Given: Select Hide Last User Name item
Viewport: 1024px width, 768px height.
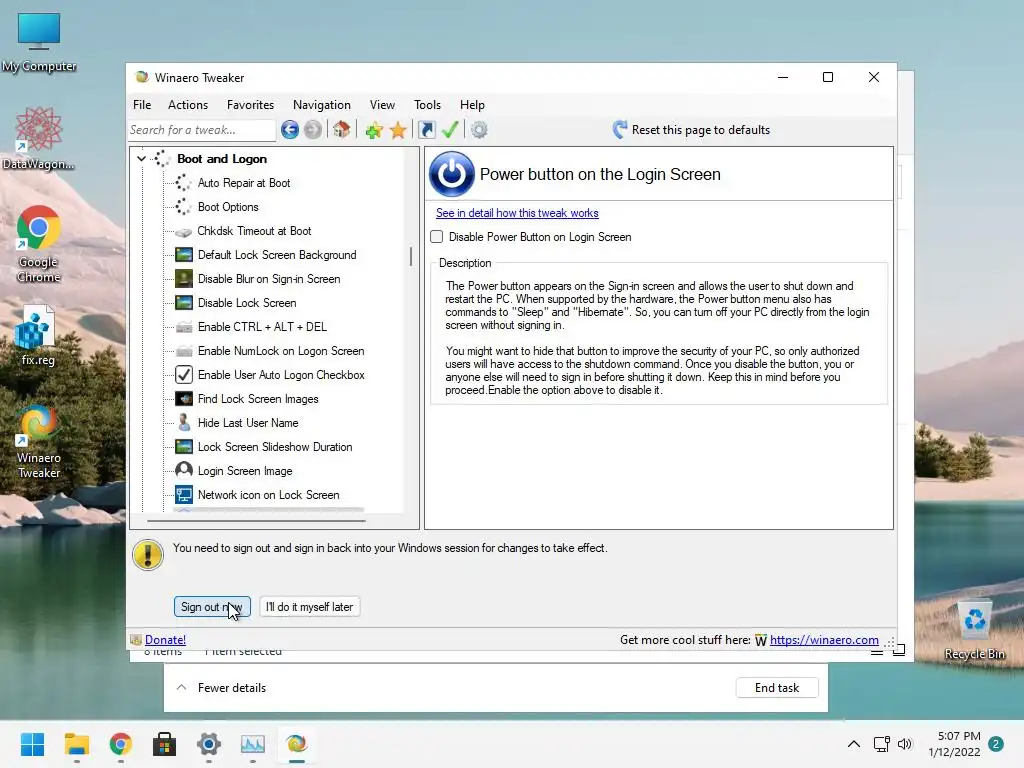Looking at the screenshot, I should [x=248, y=423].
